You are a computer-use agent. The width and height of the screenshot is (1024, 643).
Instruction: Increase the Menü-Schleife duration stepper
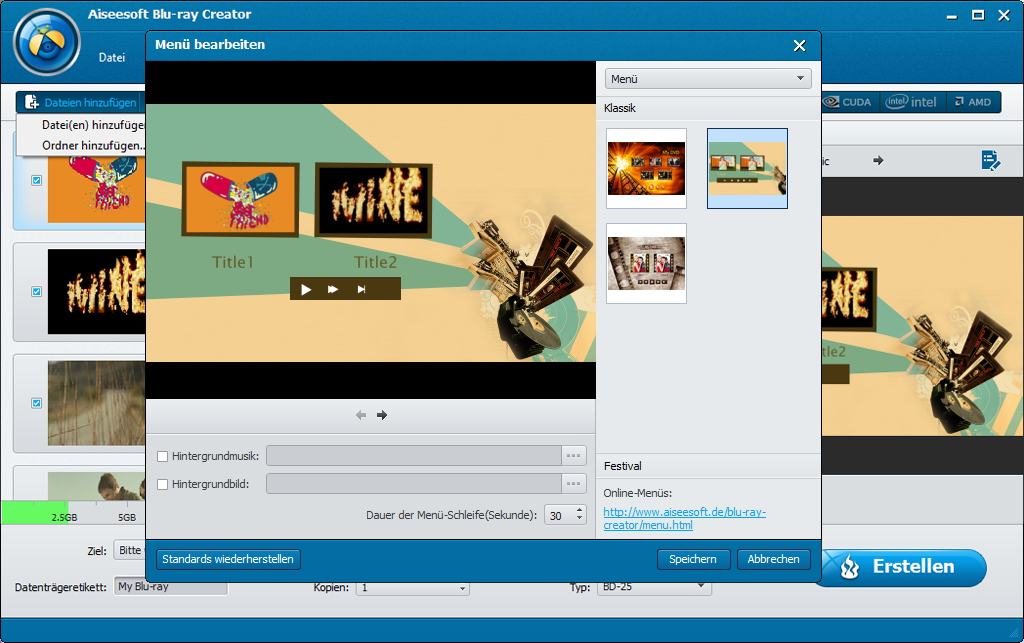(578, 509)
